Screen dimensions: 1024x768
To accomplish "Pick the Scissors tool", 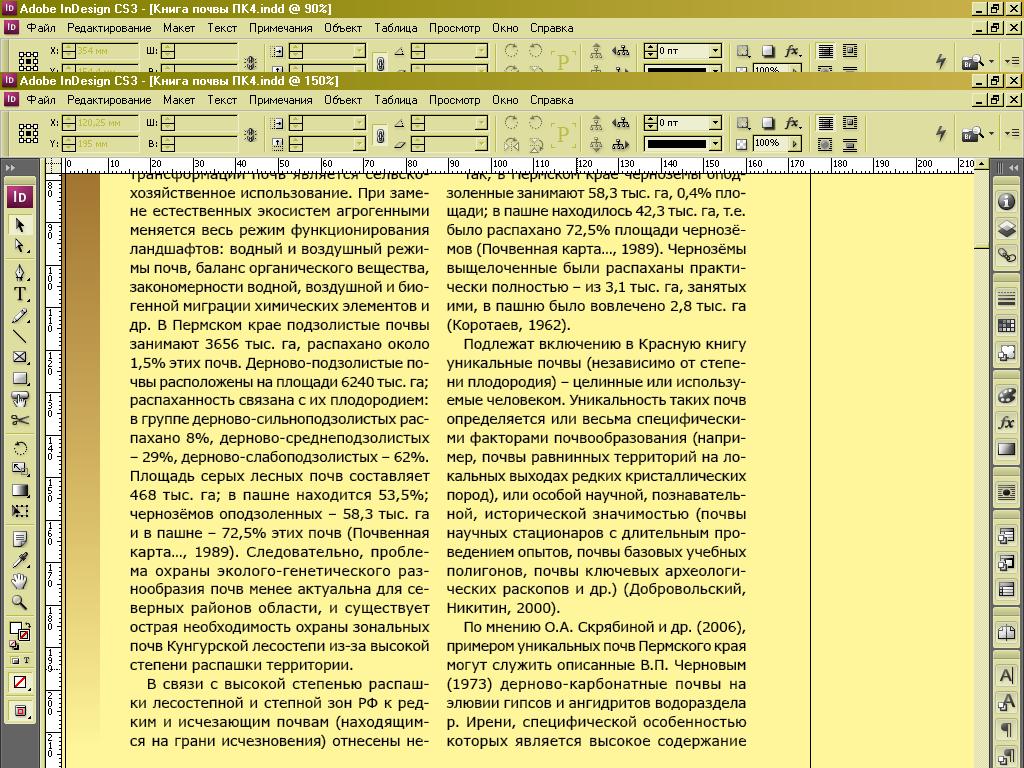I will pyautogui.click(x=20, y=421).
